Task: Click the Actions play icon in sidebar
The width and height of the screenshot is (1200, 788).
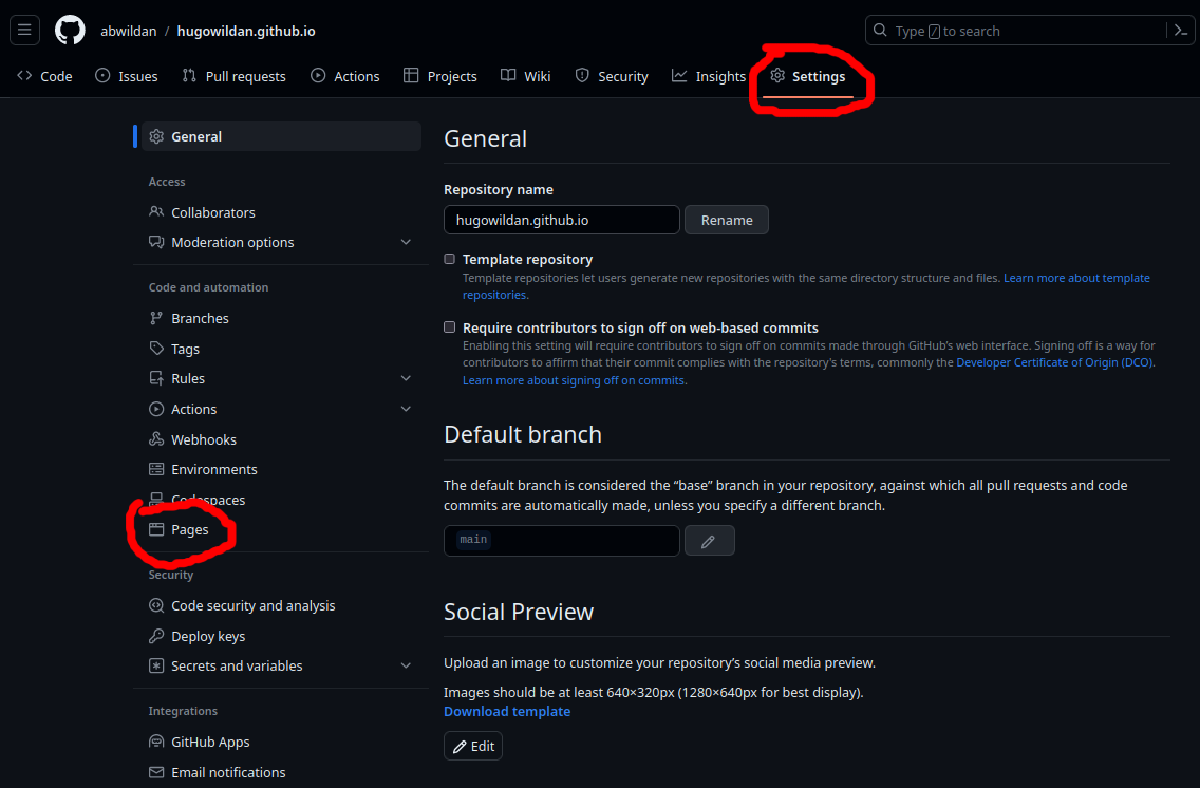Action: coord(156,409)
